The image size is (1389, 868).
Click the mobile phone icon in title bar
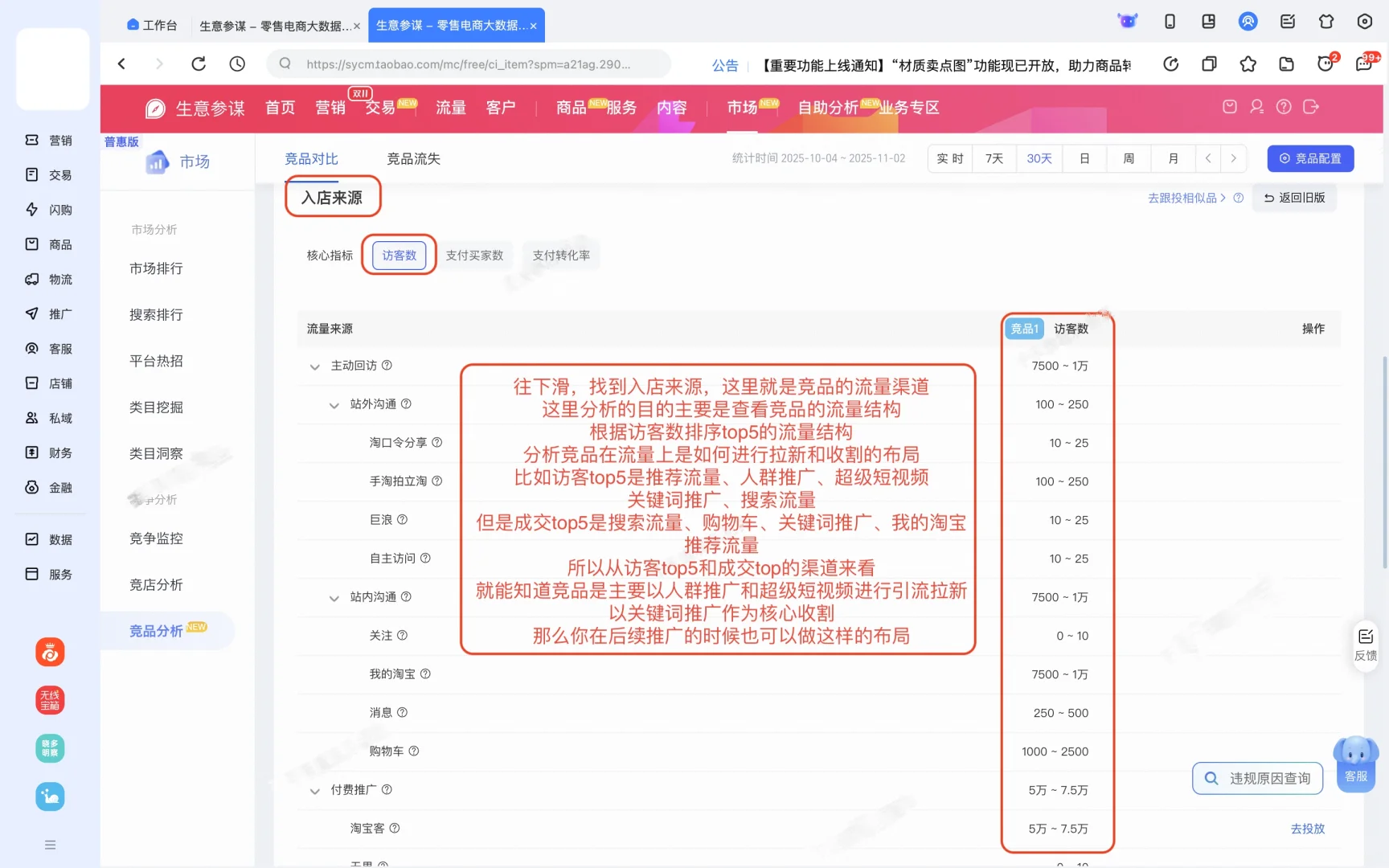coord(1170,22)
